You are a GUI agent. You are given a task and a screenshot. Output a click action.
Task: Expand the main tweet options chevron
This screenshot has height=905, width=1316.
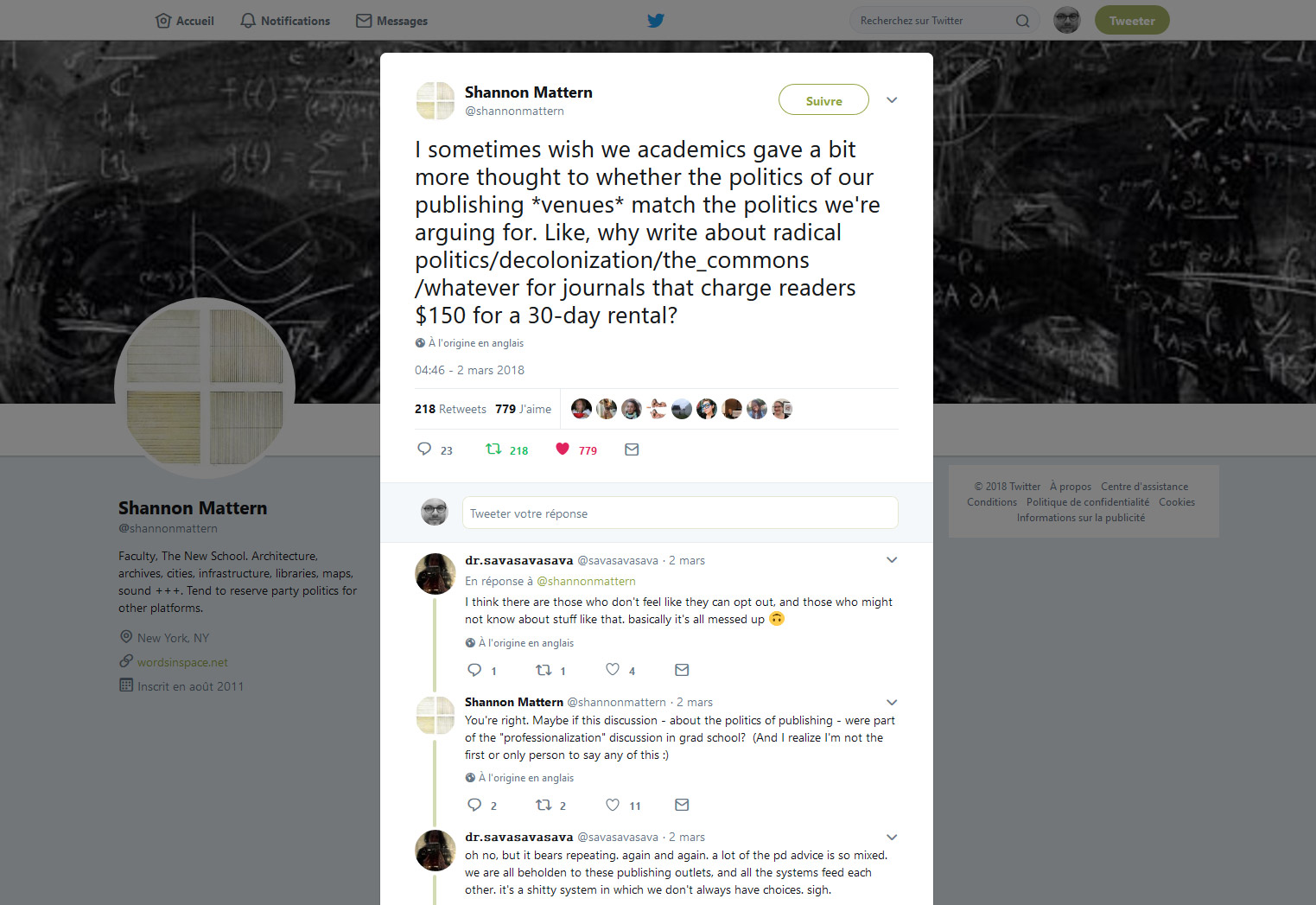pos(892,100)
